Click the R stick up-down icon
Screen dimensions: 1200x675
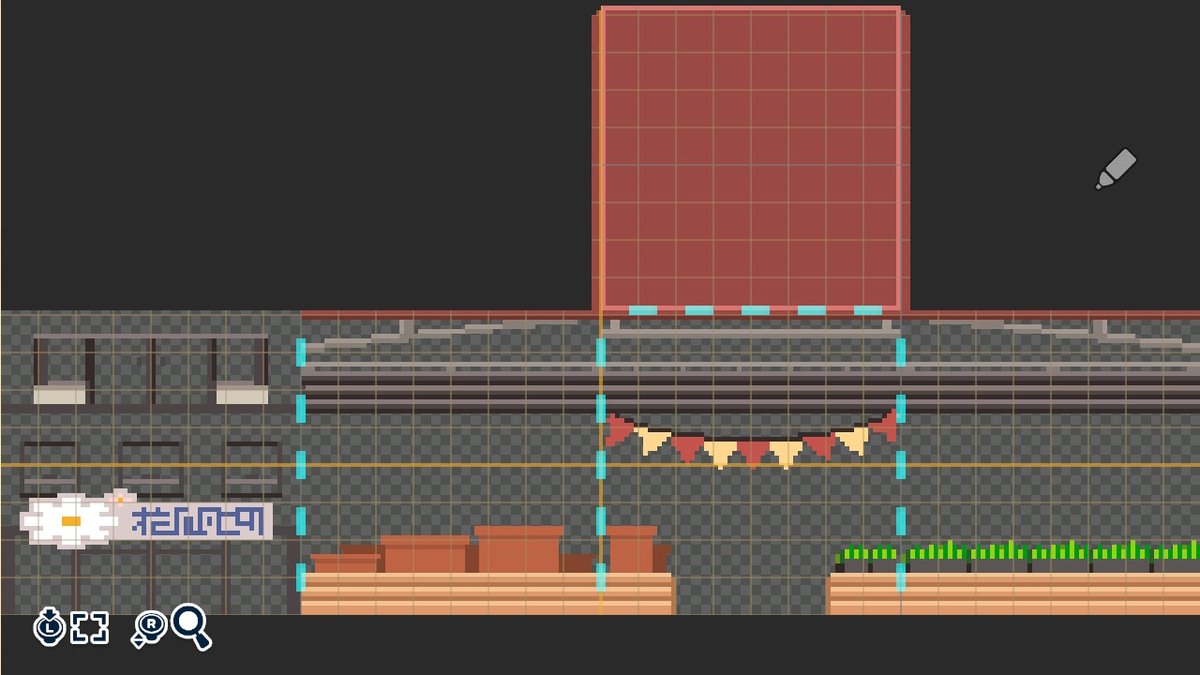148,627
